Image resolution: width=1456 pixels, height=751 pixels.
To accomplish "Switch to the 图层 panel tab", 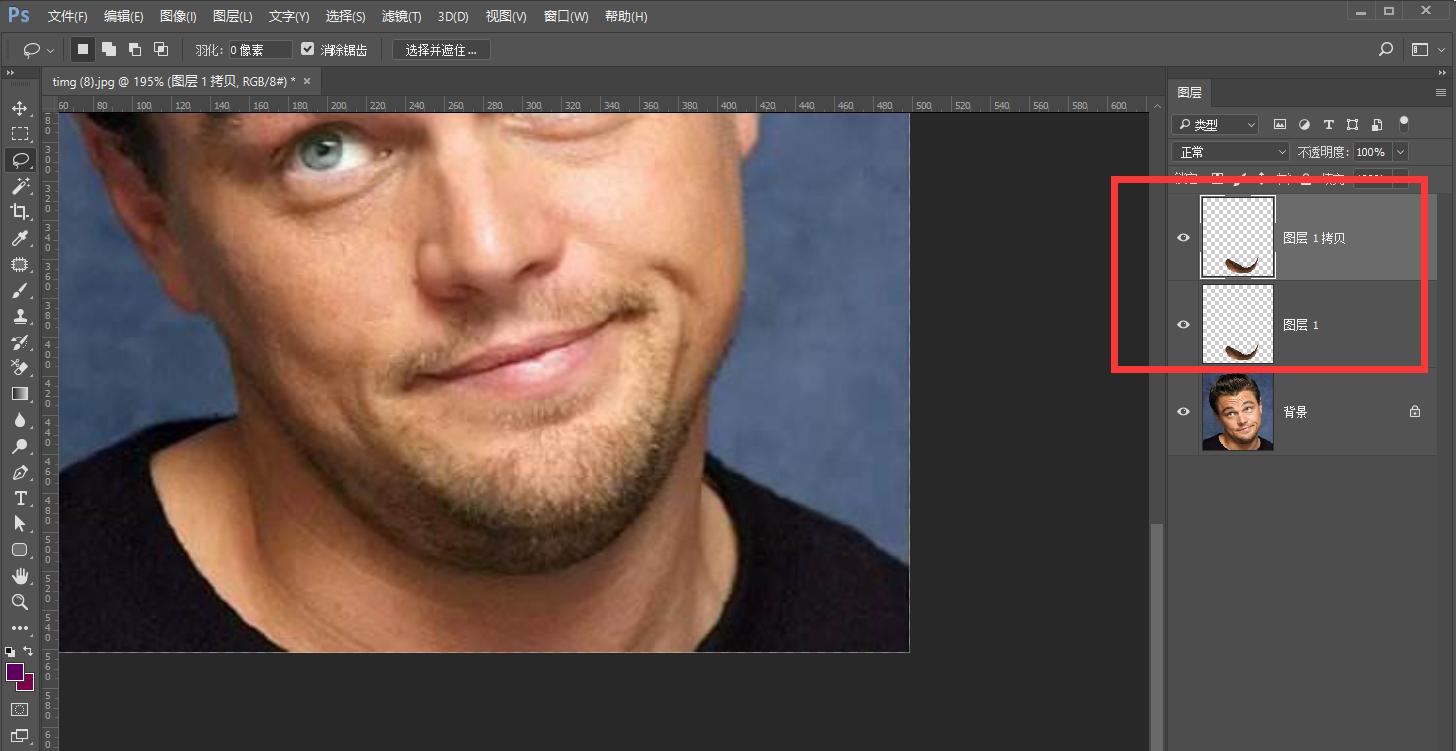I will tap(1189, 92).
